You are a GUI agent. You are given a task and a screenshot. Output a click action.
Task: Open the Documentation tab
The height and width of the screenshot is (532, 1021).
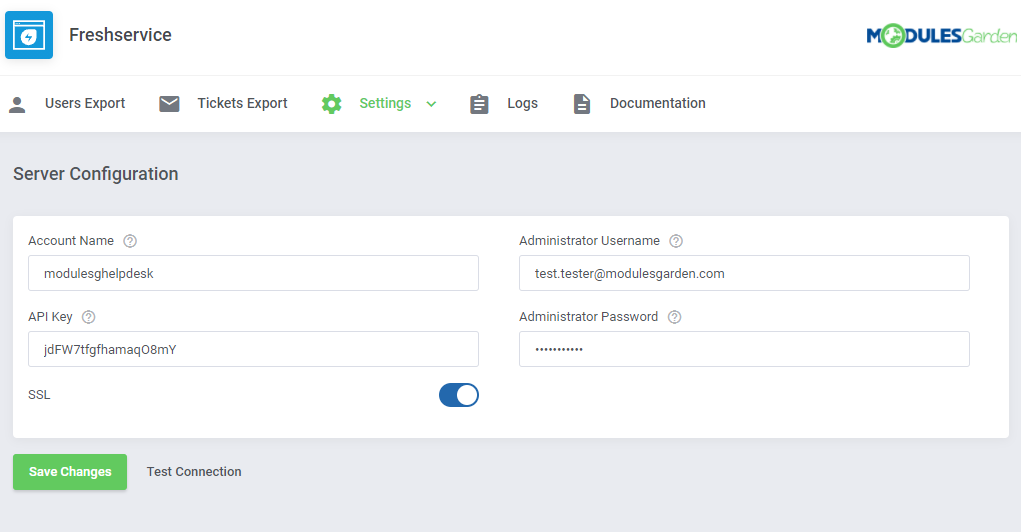(658, 104)
